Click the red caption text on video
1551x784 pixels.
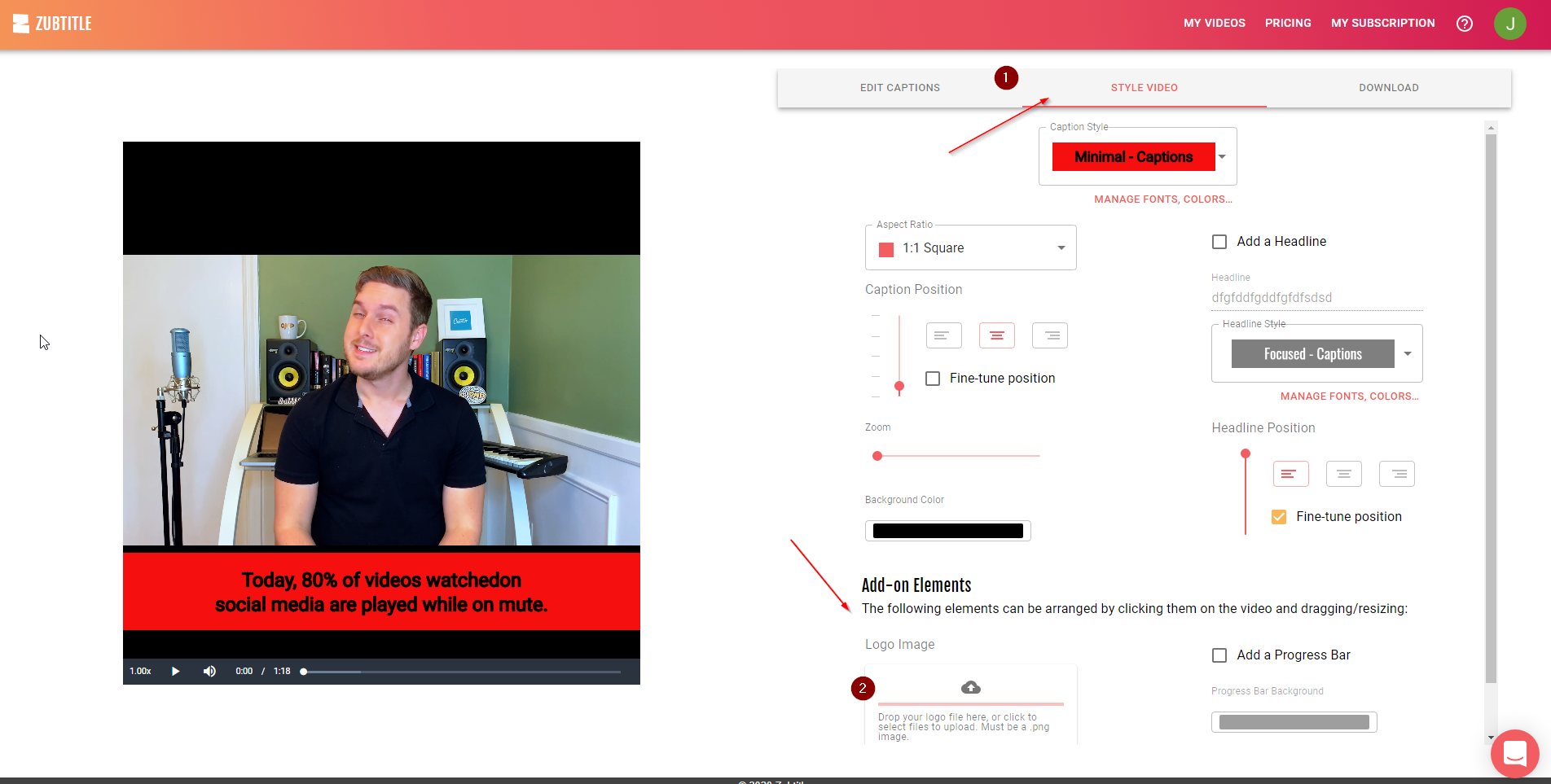tap(381, 592)
